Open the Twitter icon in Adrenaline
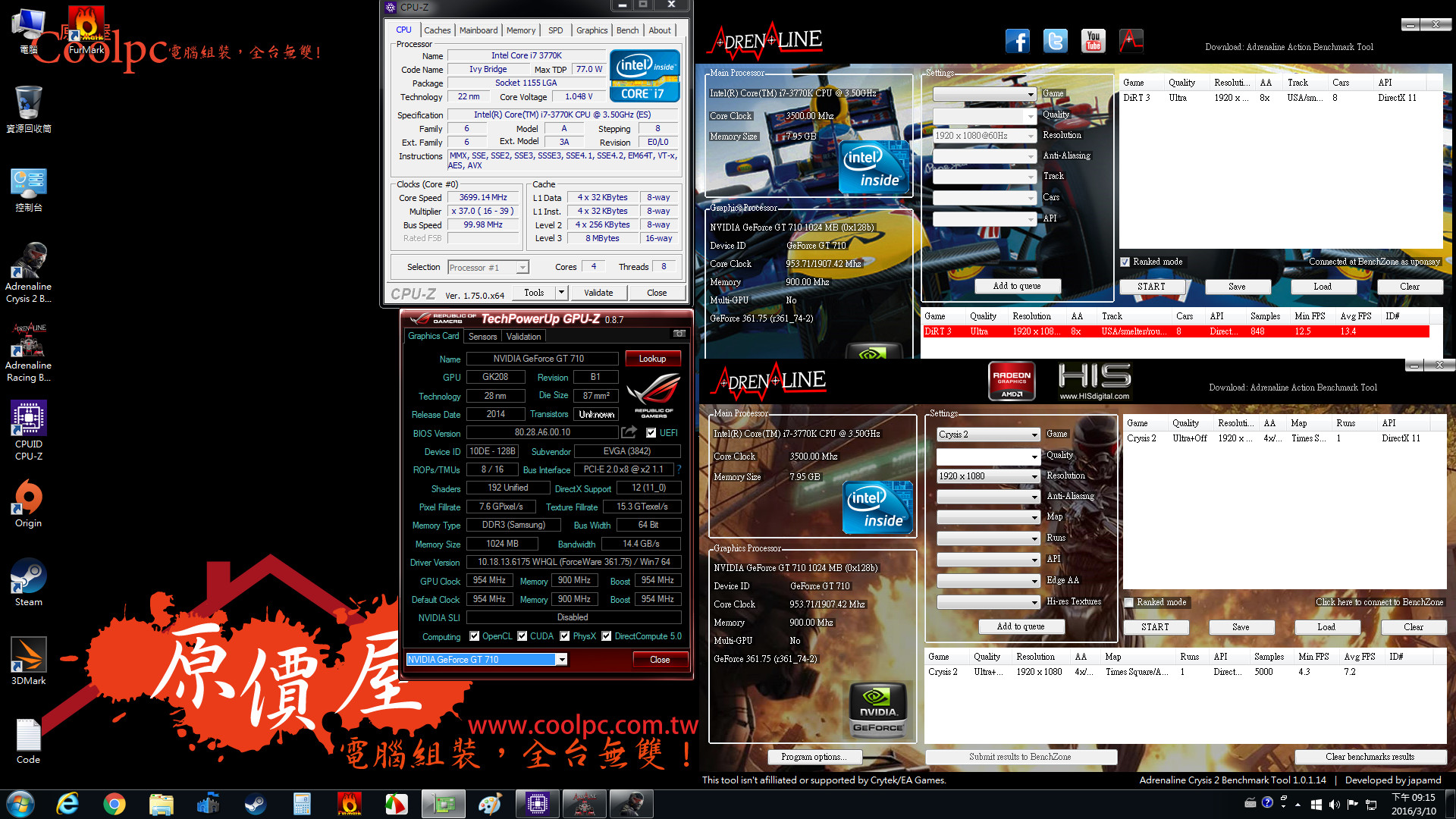Screen dimensions: 1456x819 tap(1056, 41)
